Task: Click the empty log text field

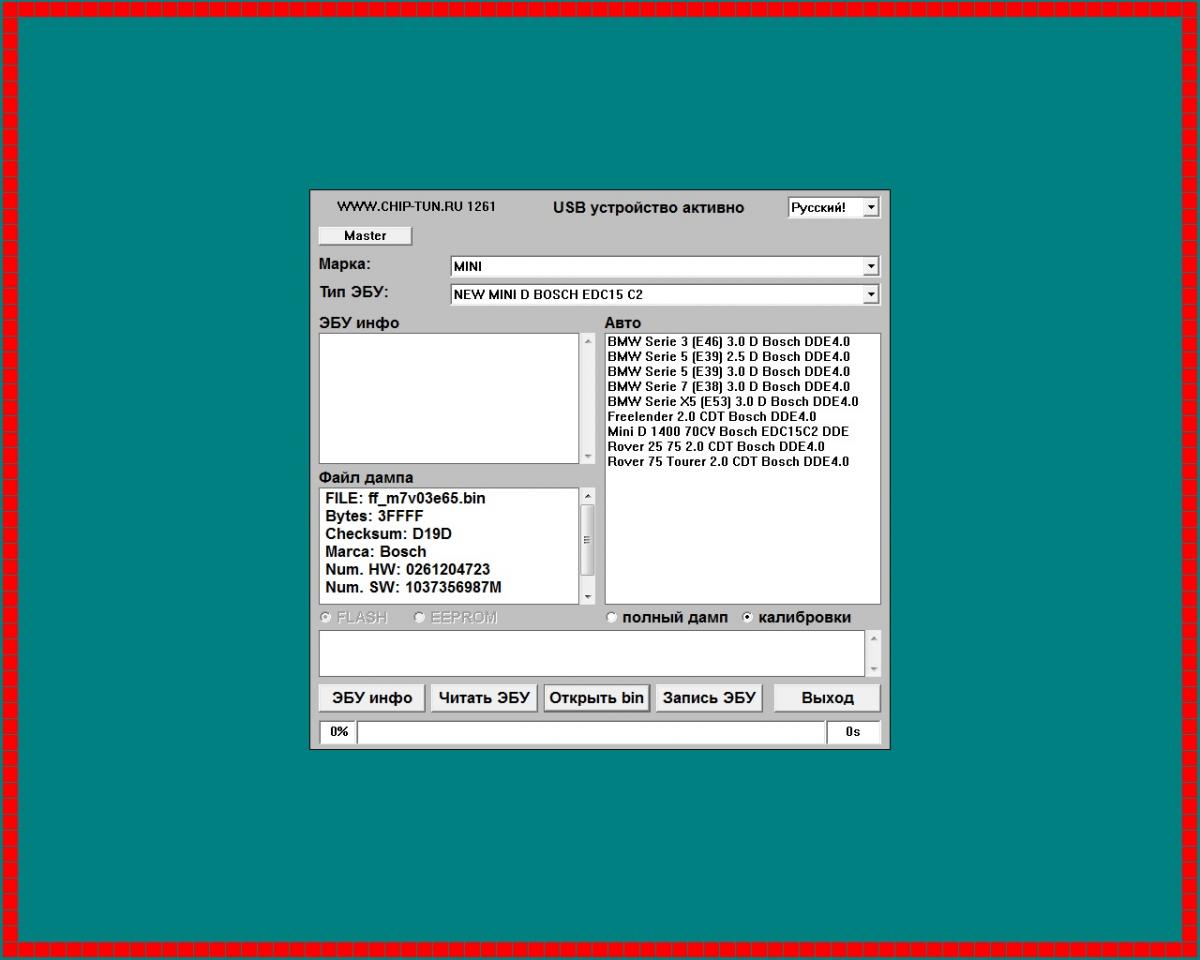Action: [592, 653]
